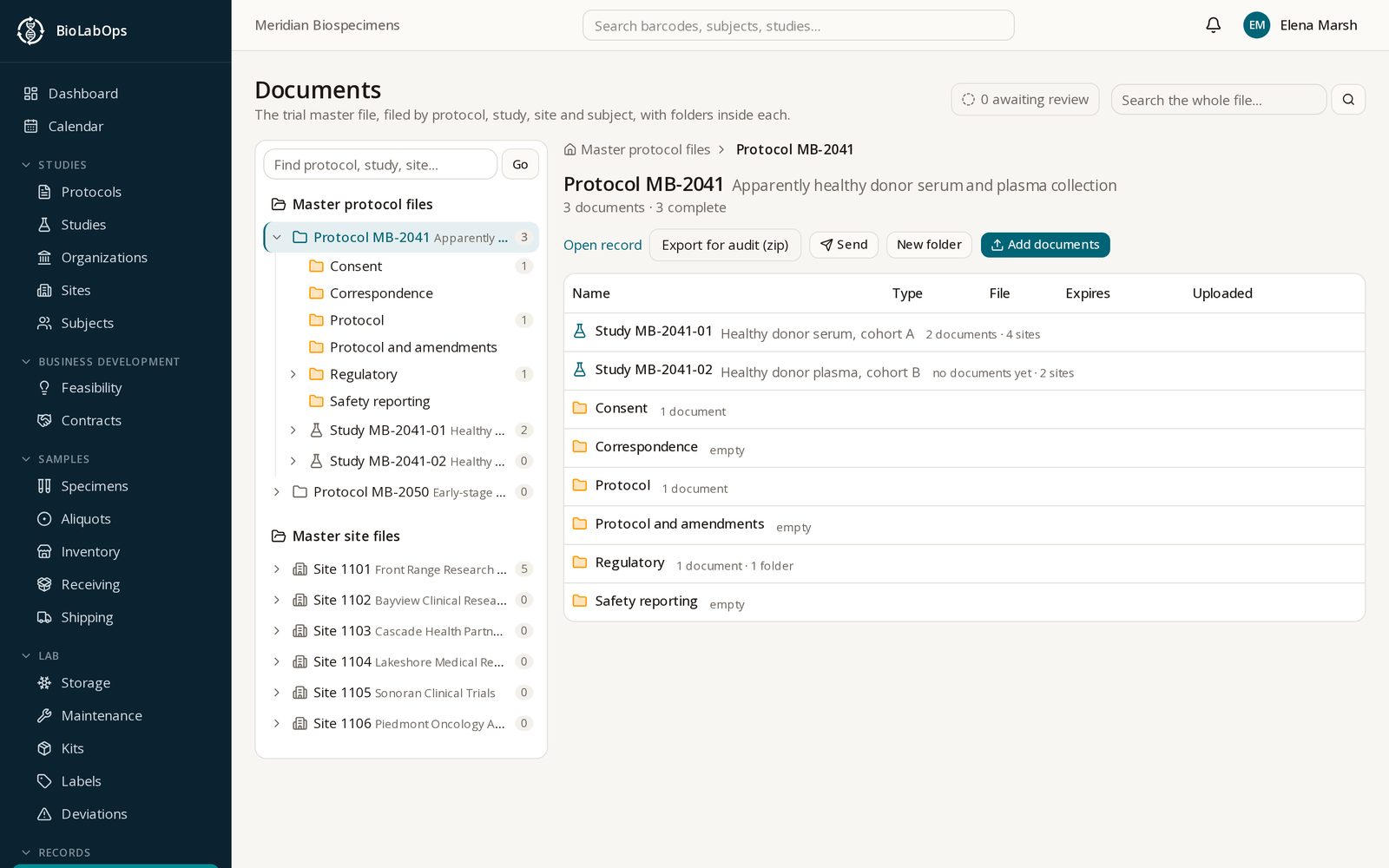Click the Specimens tubes icon
This screenshot has height=868, width=1389.
point(44,486)
